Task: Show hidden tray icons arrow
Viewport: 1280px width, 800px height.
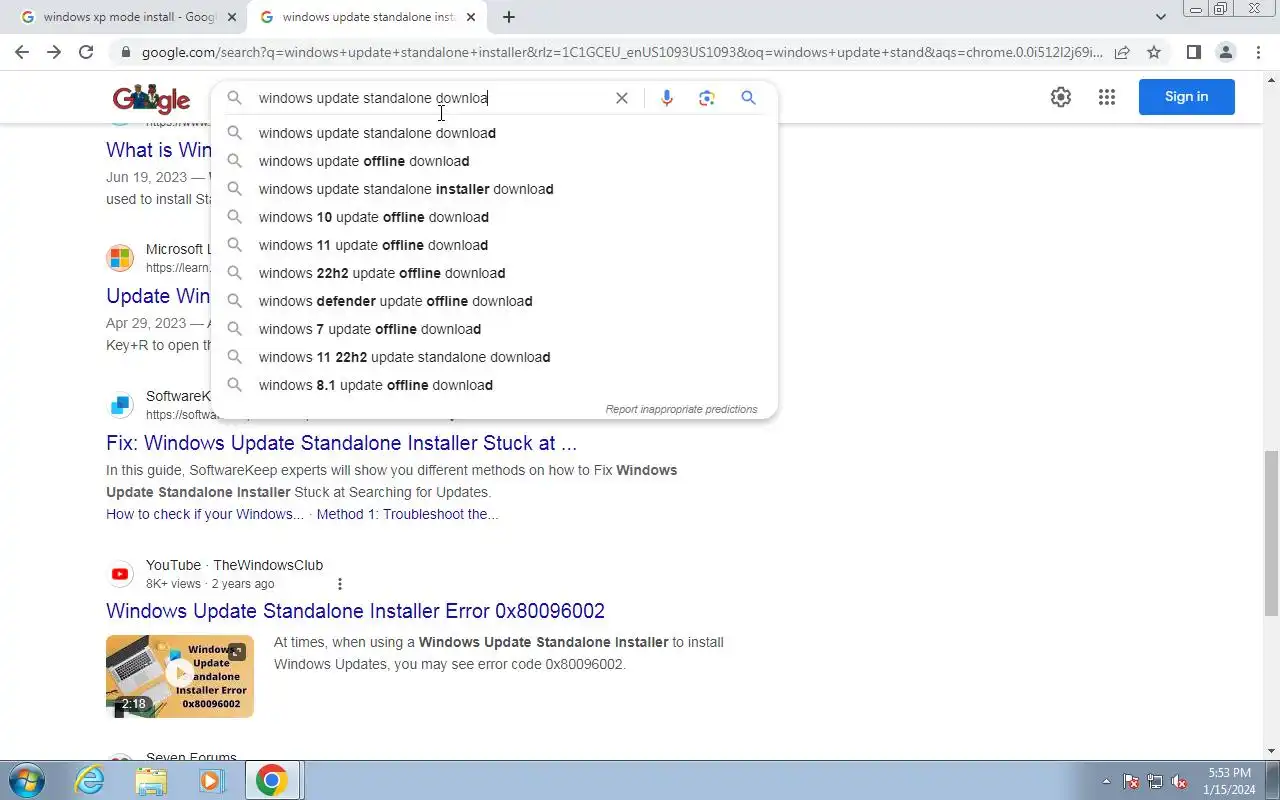Action: point(1106,781)
